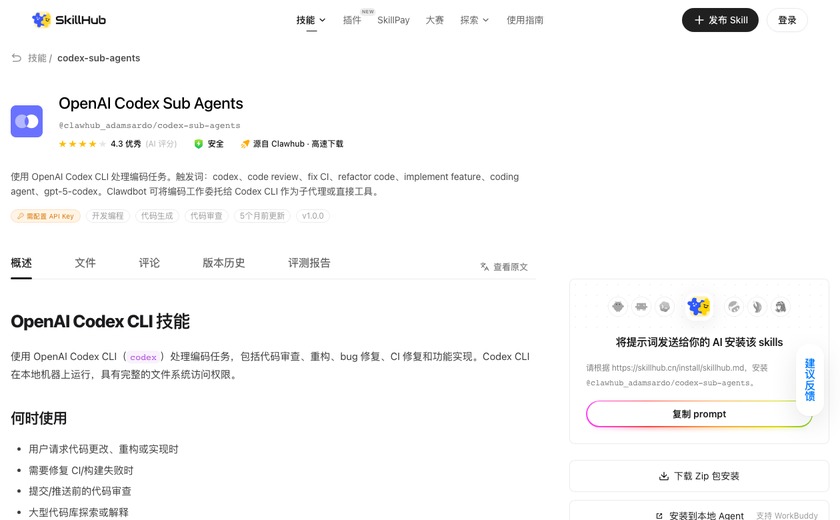Click the 何时使用 heading
Image resolution: width=840 pixels, height=520 pixels.
coord(39,418)
